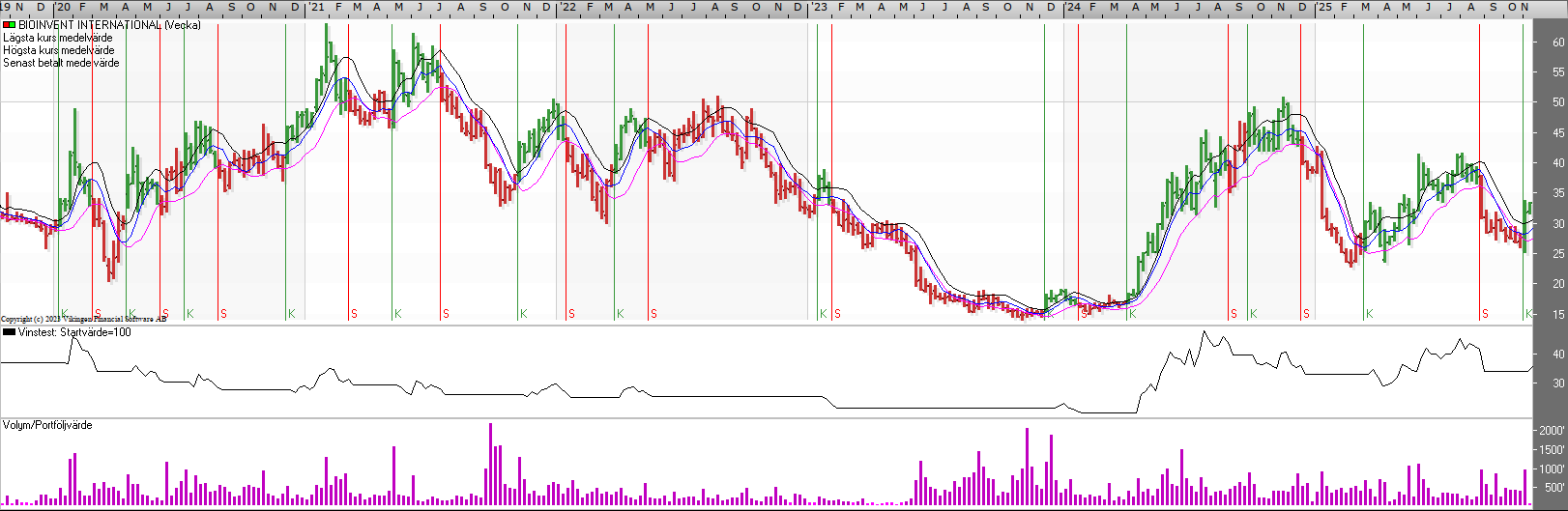Click the red-green BIOINVENT INTERNATIONAL legend icon

[x=10, y=25]
